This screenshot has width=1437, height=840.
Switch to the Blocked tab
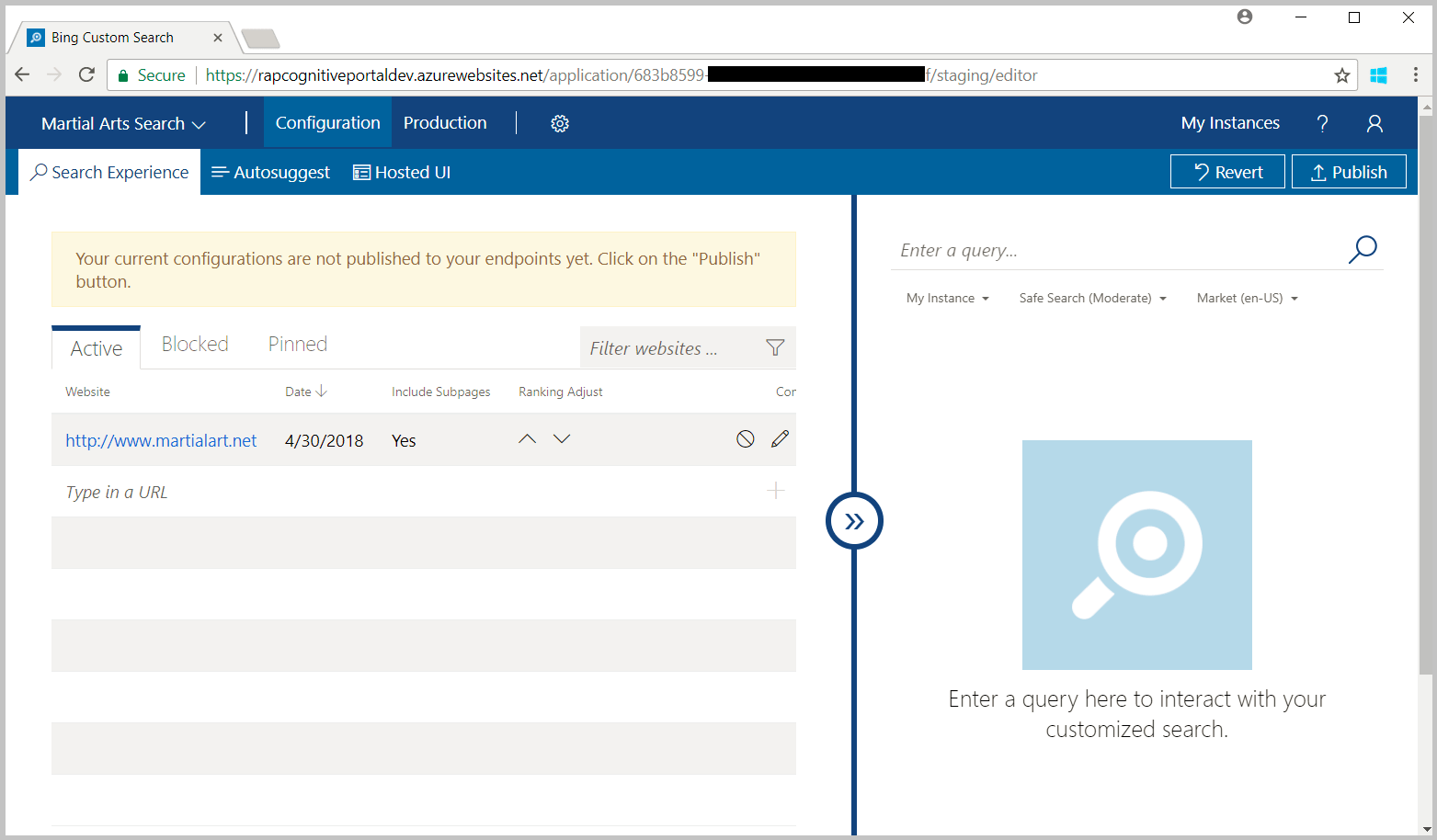[194, 344]
